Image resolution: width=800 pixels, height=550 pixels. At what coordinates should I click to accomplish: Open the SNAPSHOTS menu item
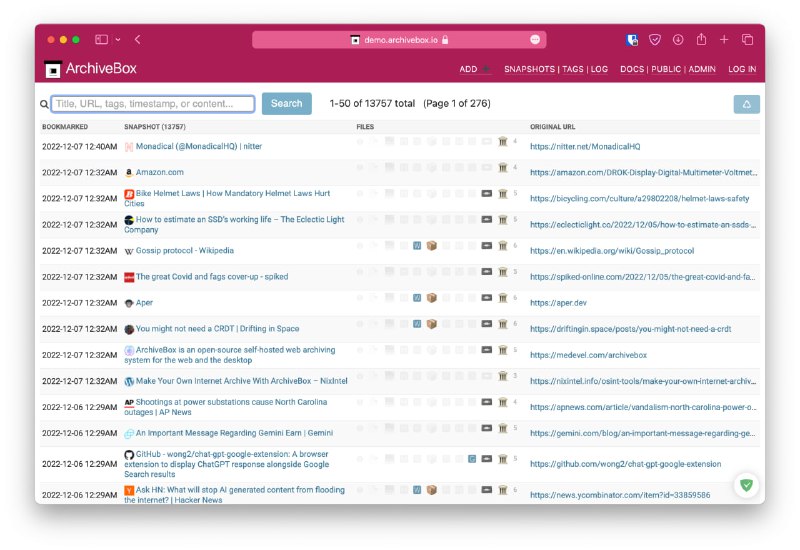pos(529,69)
